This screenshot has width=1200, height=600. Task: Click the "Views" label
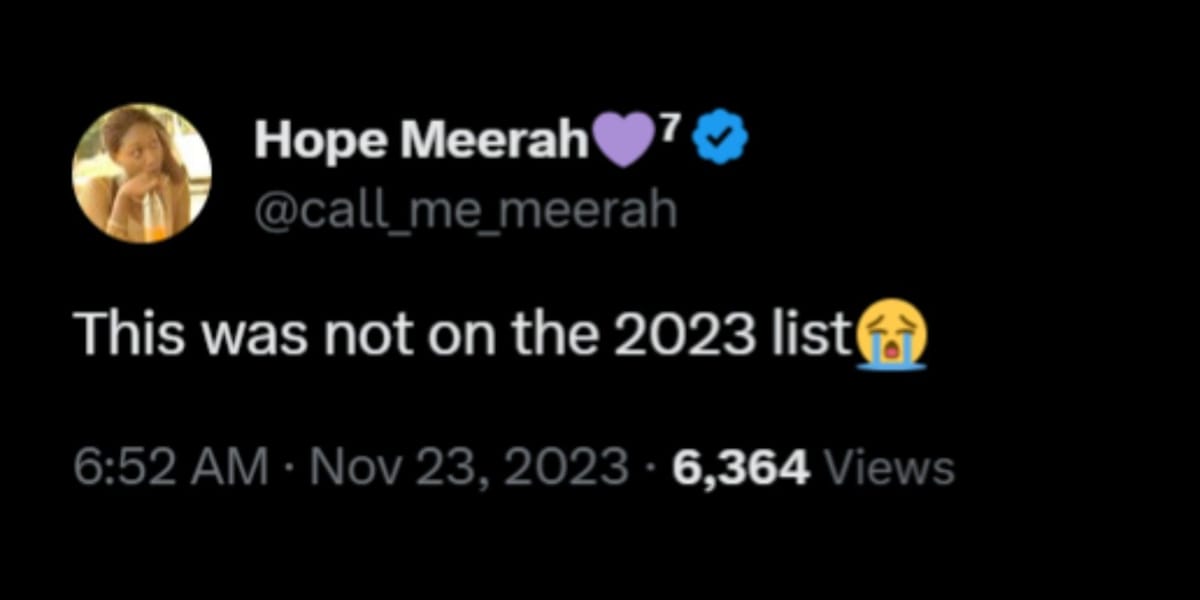[x=889, y=467]
